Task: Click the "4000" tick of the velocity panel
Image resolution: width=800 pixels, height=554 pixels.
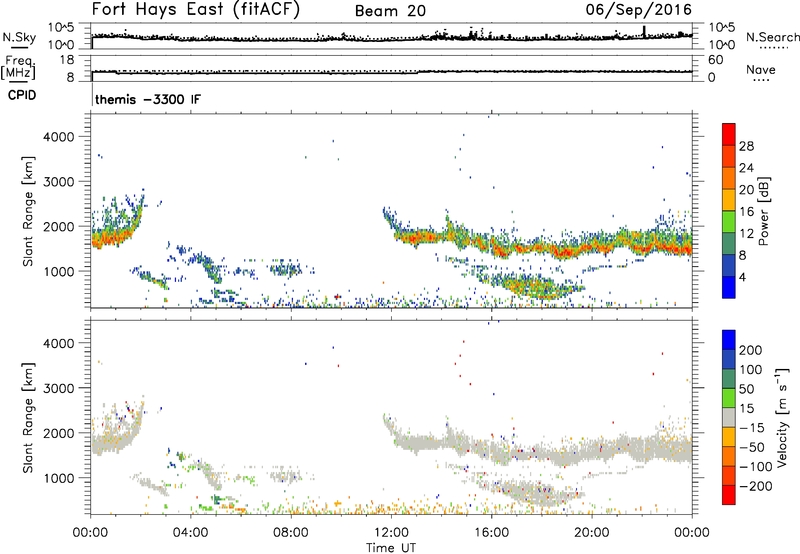Action: [x=59, y=343]
